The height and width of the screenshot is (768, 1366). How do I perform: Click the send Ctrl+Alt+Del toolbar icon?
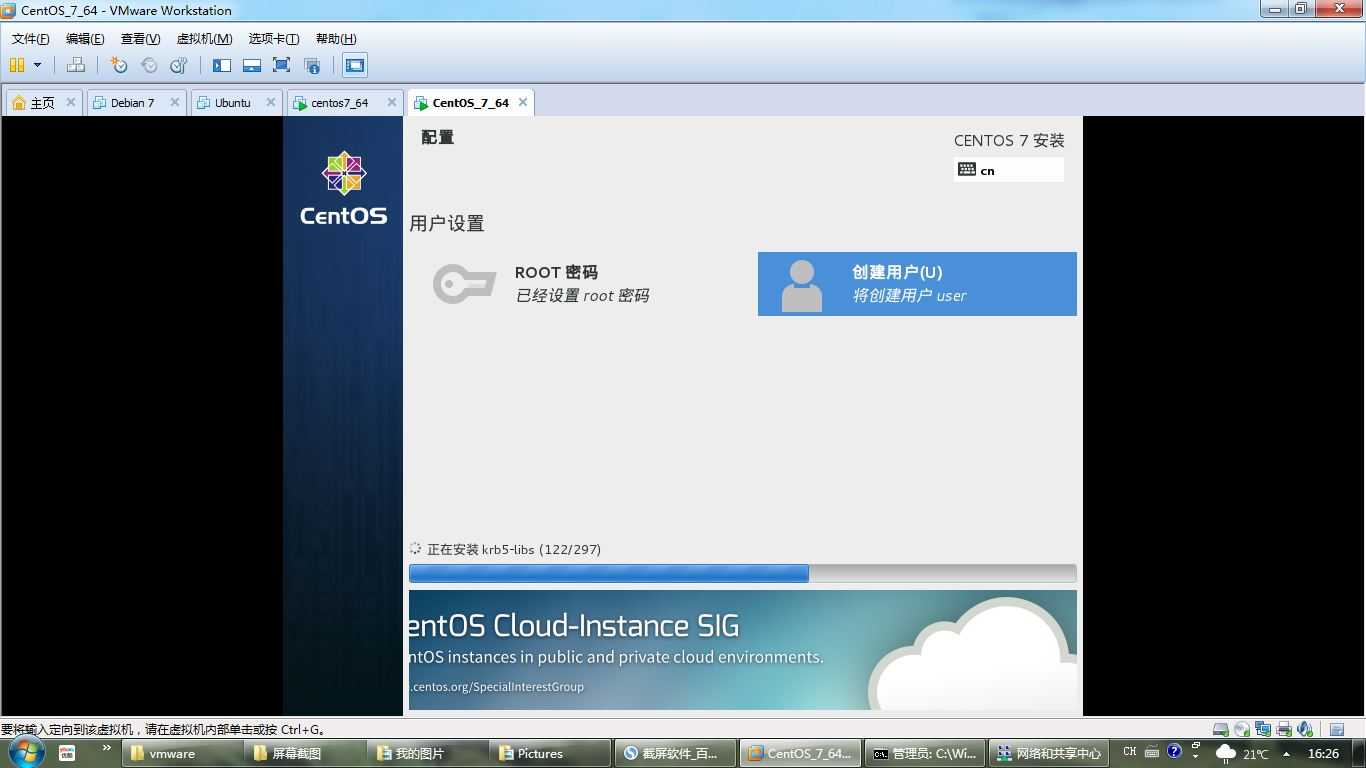(x=76, y=65)
